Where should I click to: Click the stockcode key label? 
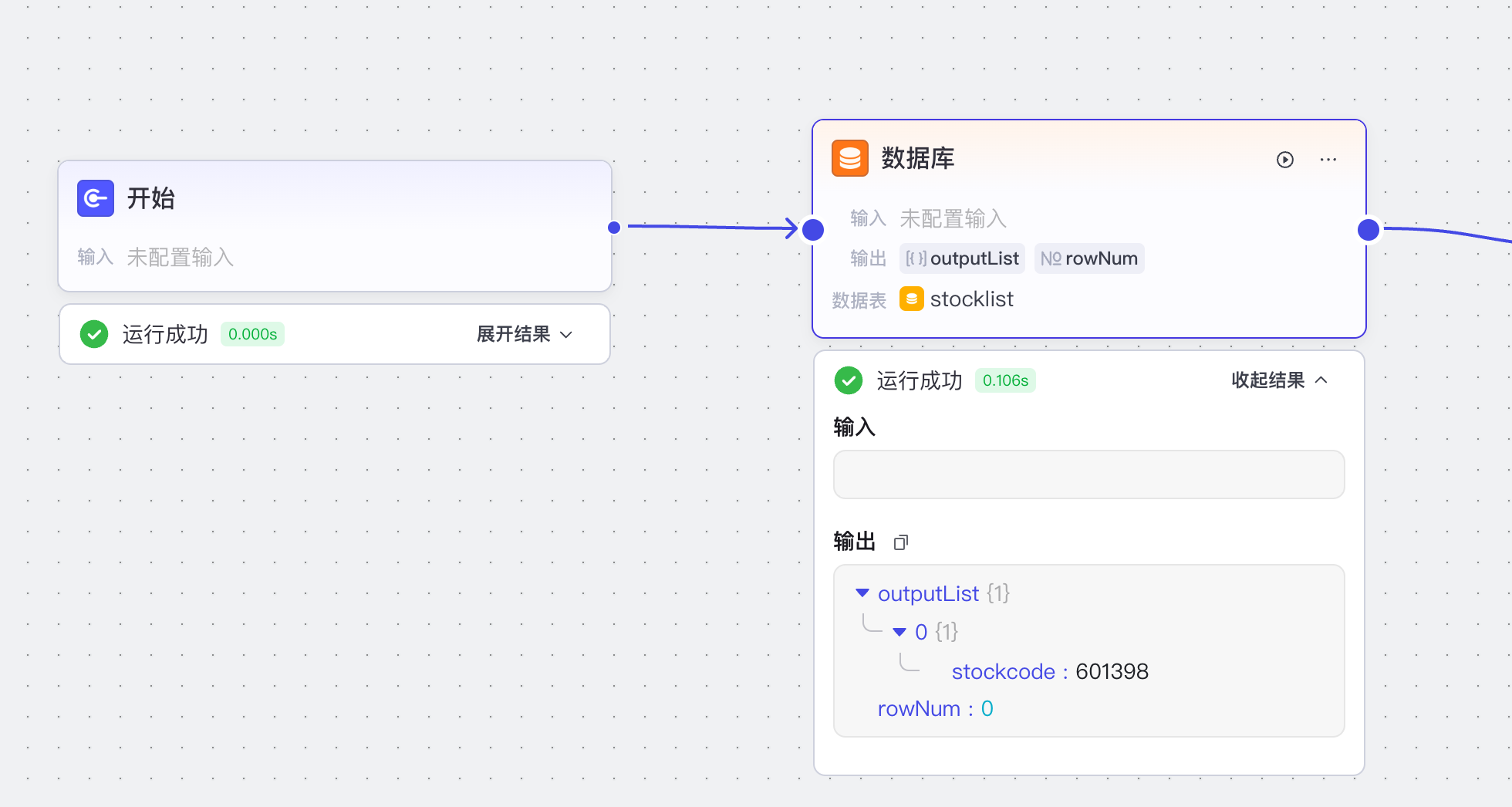click(x=1003, y=671)
